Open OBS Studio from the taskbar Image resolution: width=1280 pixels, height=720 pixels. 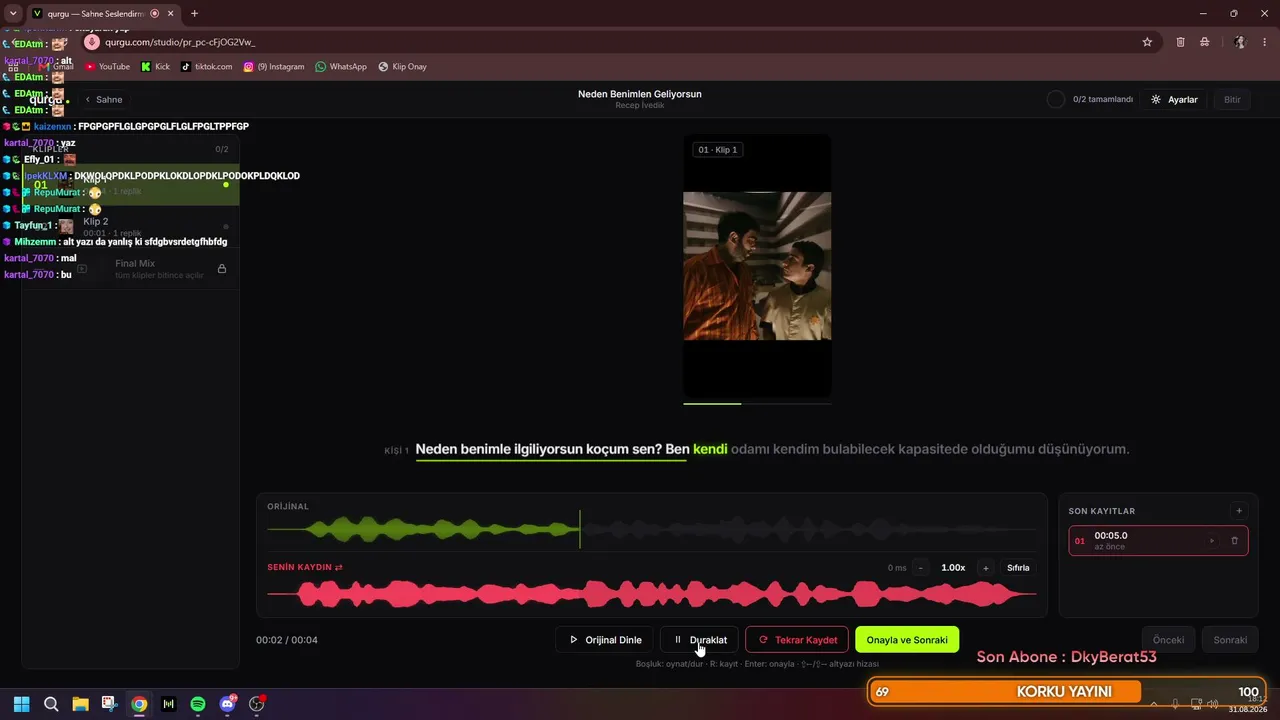257,704
